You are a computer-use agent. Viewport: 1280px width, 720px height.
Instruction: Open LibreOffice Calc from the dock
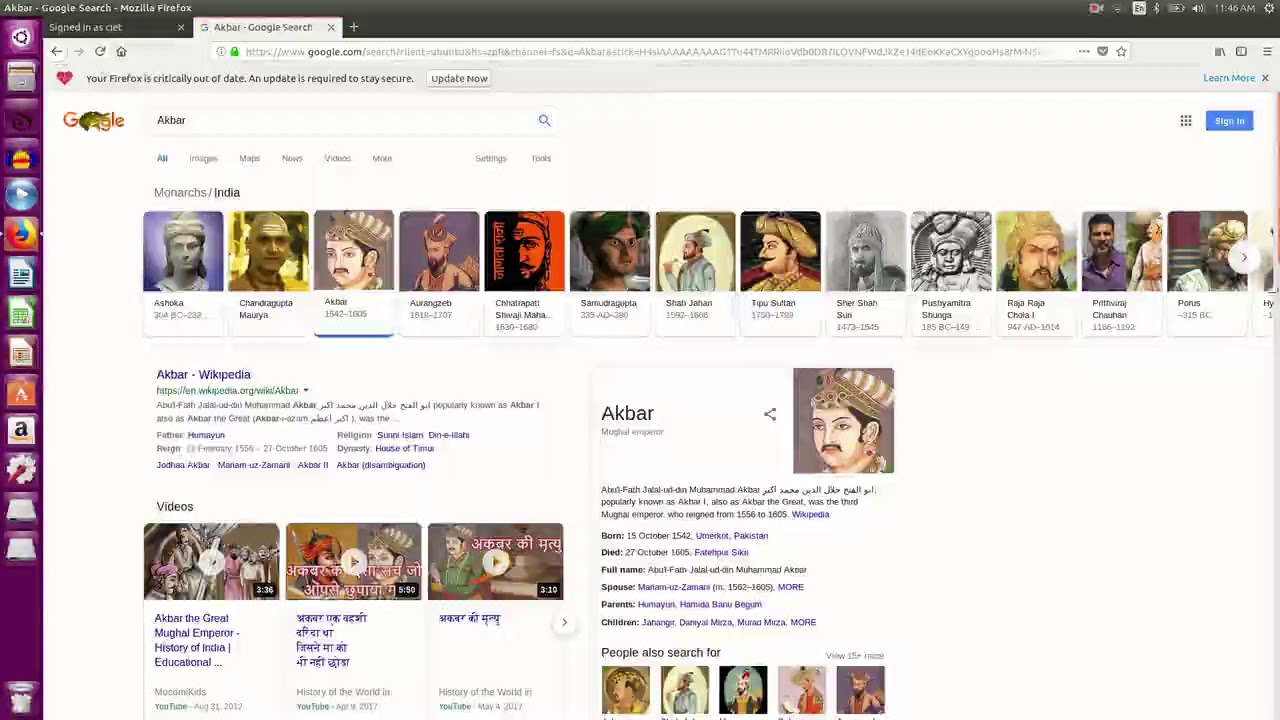21,313
